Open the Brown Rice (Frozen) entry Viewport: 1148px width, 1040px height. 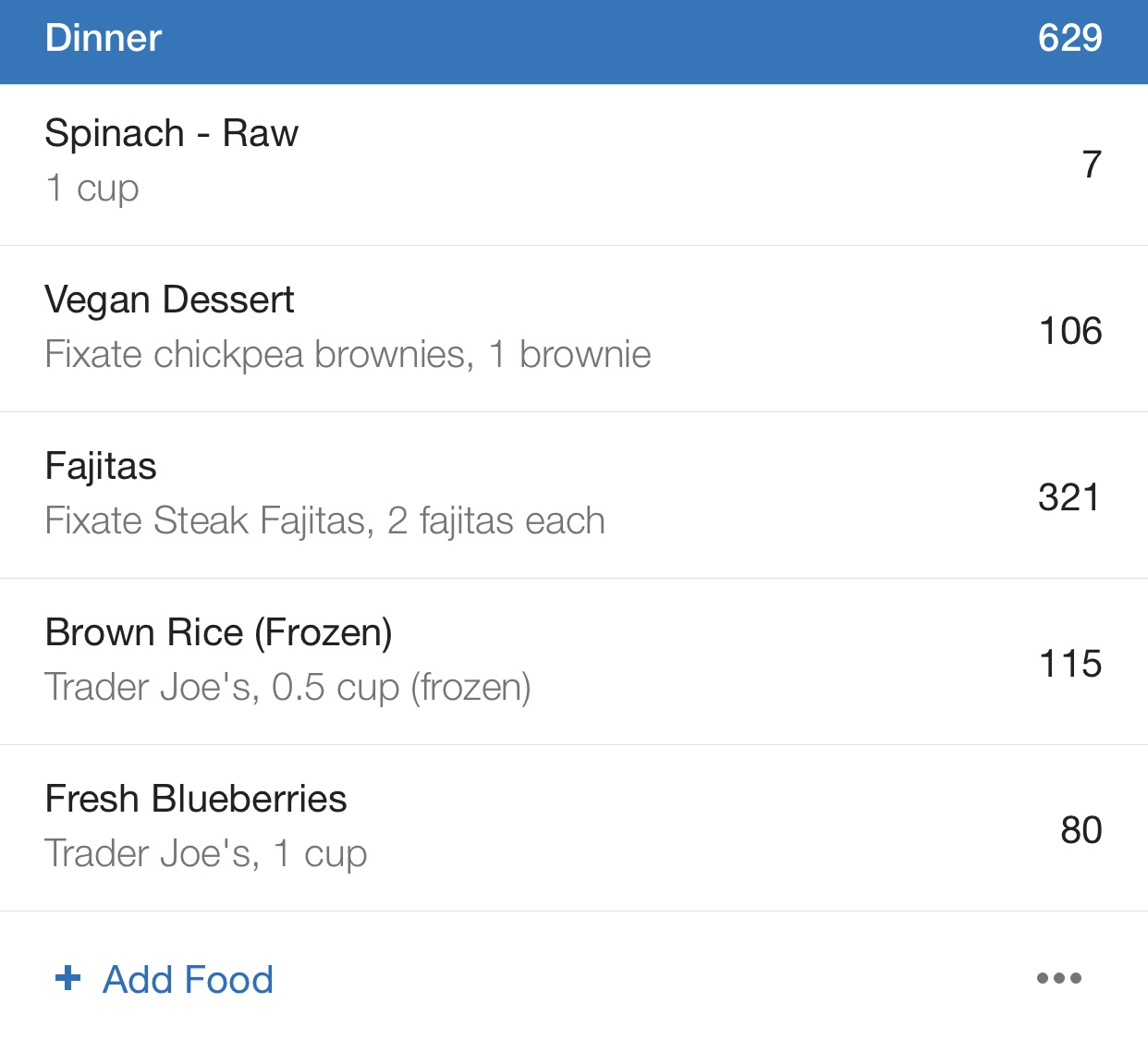[574, 662]
